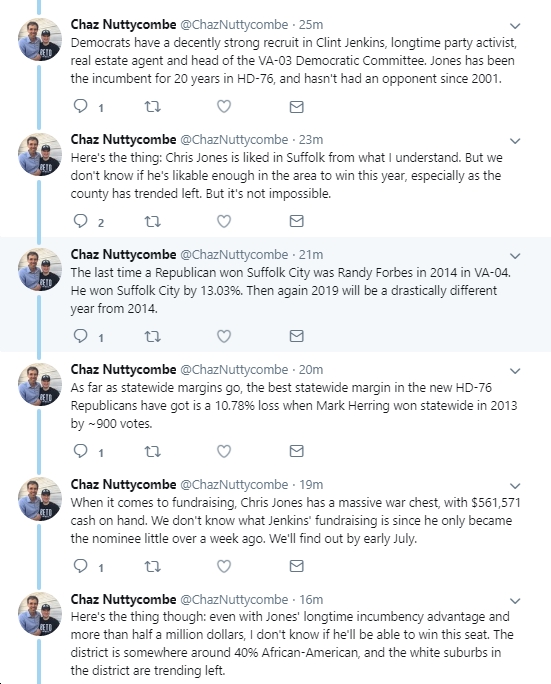Open the 16m timestamp permalink
This screenshot has width=551, height=684.
tap(311, 599)
